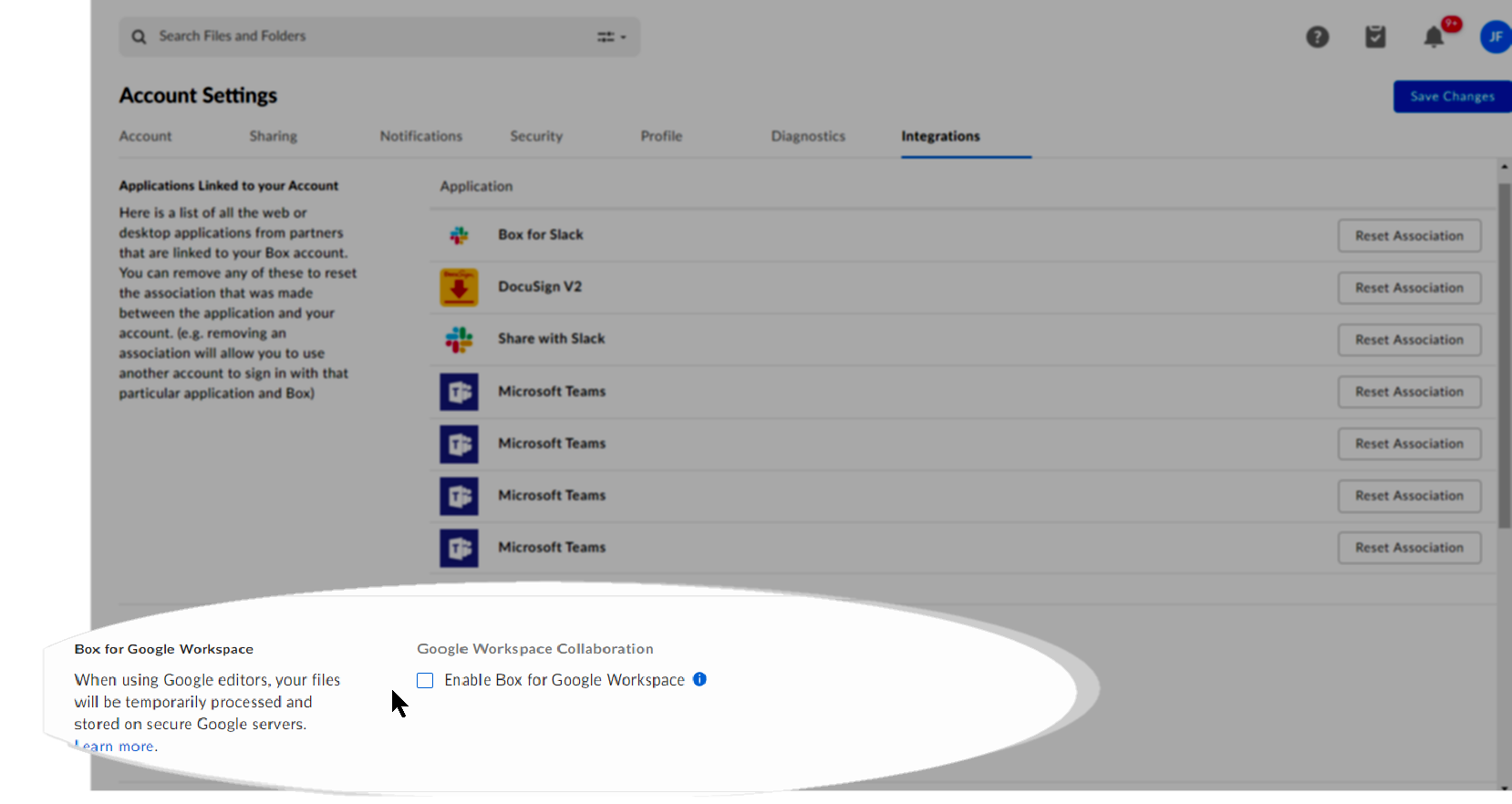Click the DocuSign V2 application name
Screen dimensions: 1512x804
[x=540, y=286]
